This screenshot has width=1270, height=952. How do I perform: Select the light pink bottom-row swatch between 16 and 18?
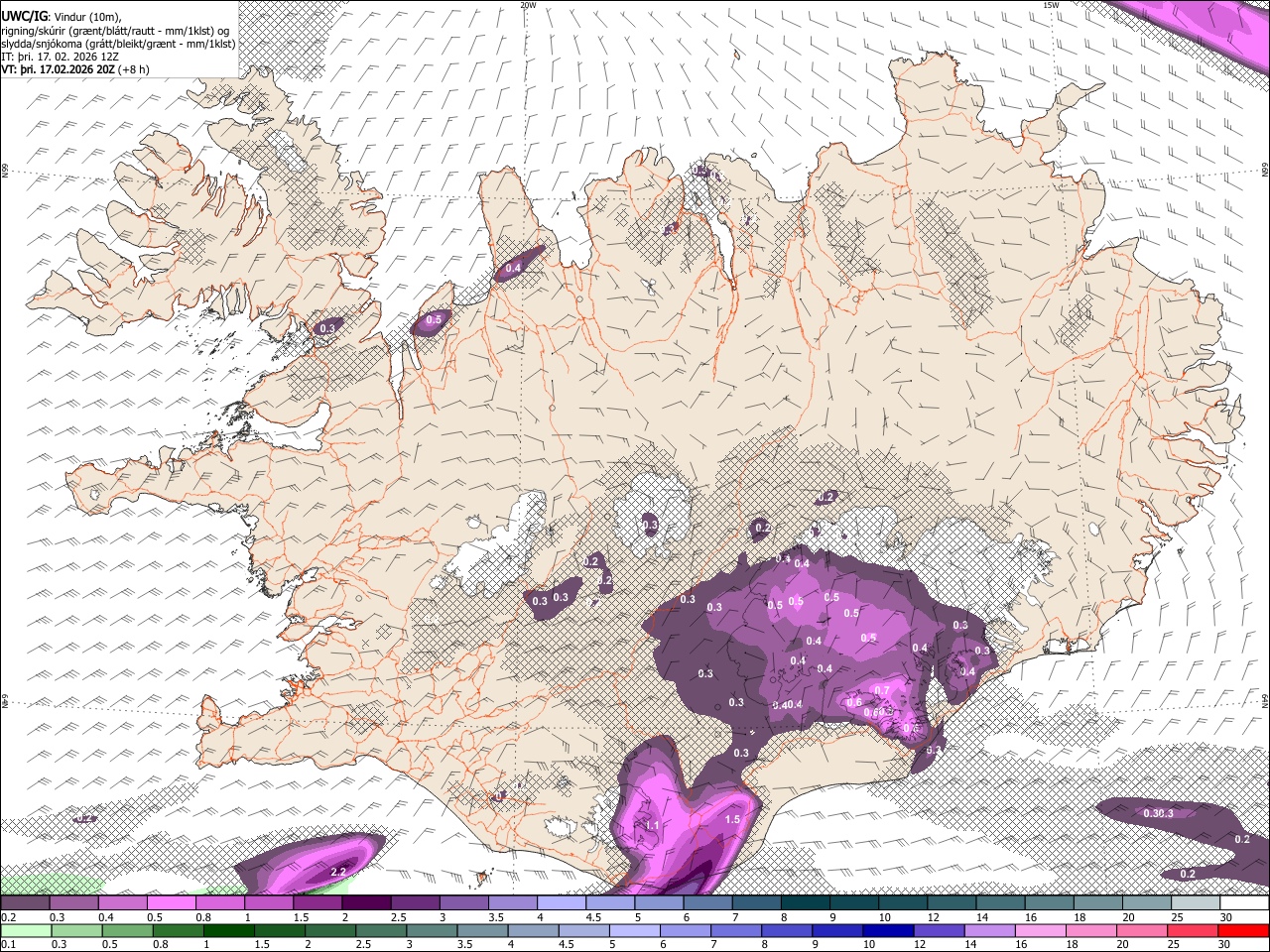click(1042, 931)
